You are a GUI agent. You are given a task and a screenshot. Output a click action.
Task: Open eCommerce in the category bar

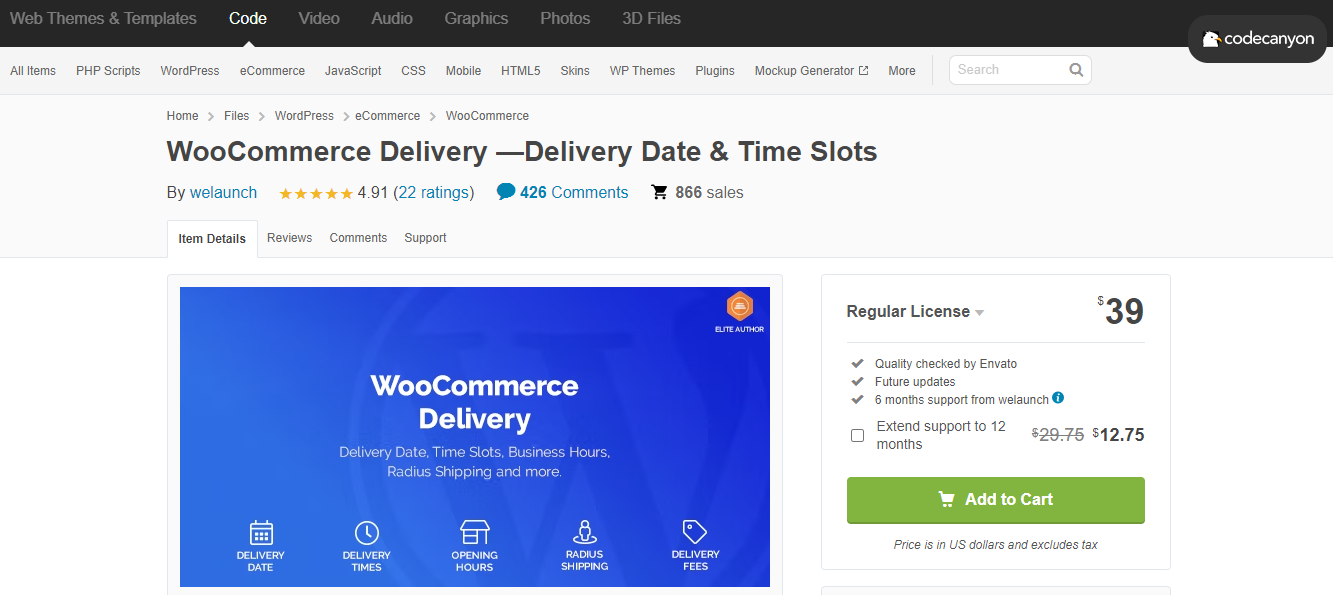[x=272, y=71]
